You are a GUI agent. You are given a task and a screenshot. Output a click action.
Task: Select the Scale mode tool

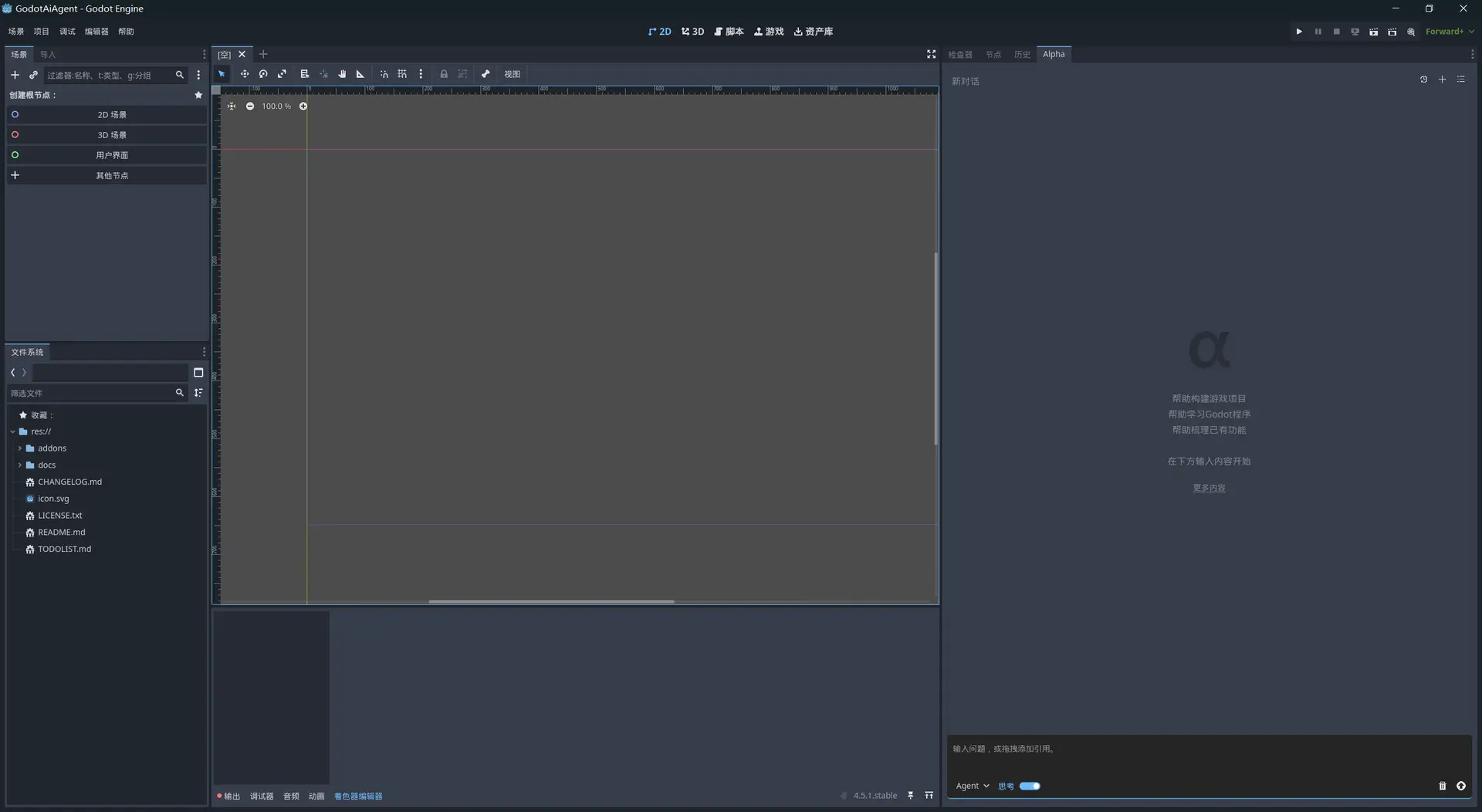(282, 74)
